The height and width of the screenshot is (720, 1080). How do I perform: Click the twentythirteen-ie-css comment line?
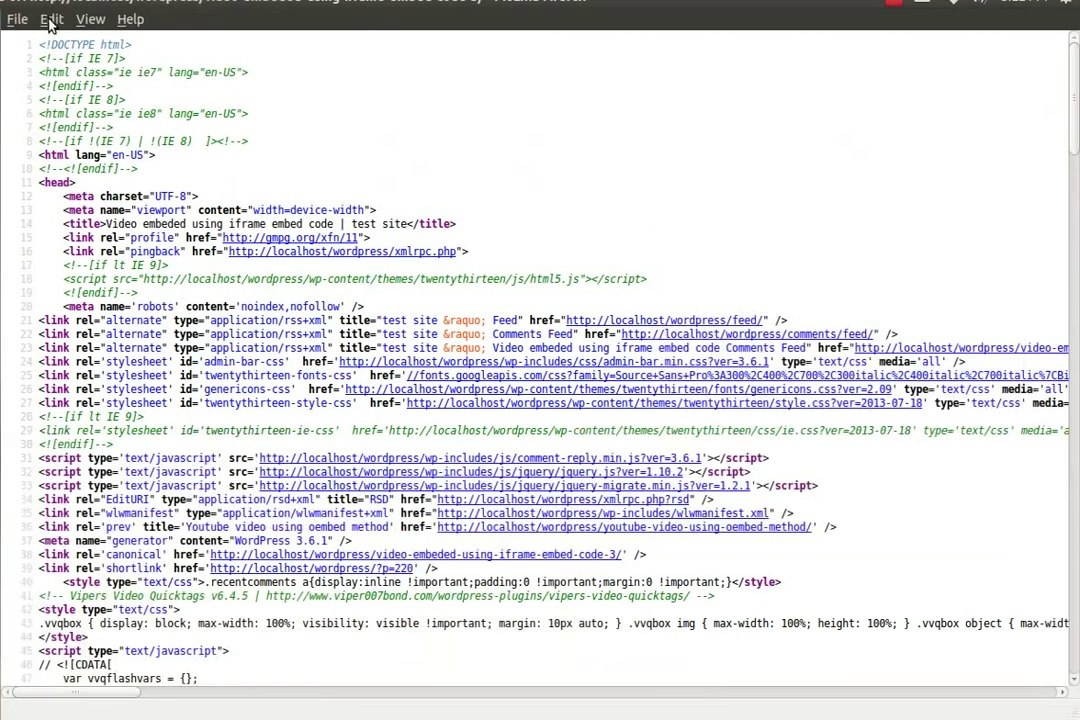pyautogui.click(x=554, y=431)
